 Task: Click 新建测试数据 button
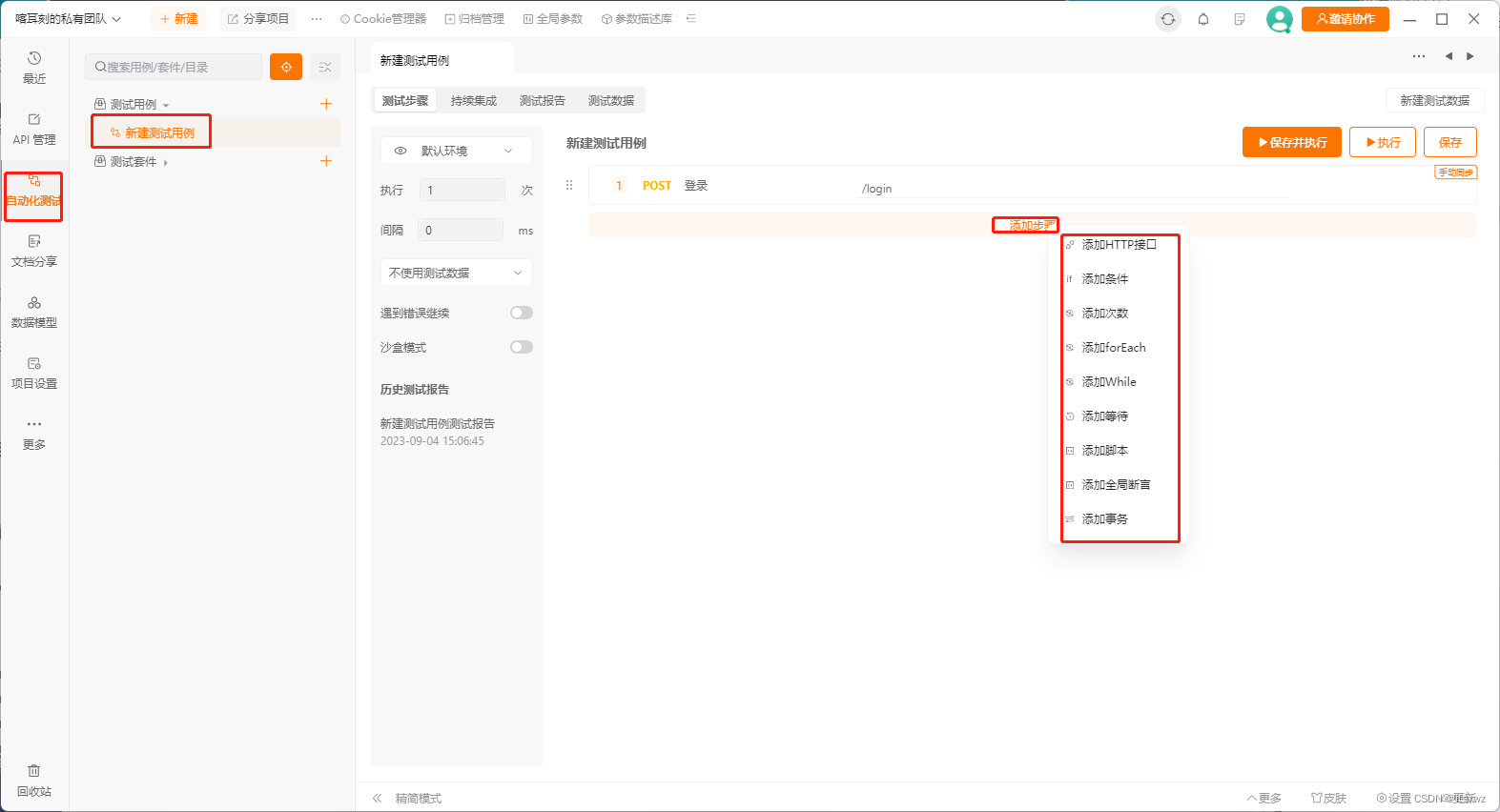coord(1434,100)
